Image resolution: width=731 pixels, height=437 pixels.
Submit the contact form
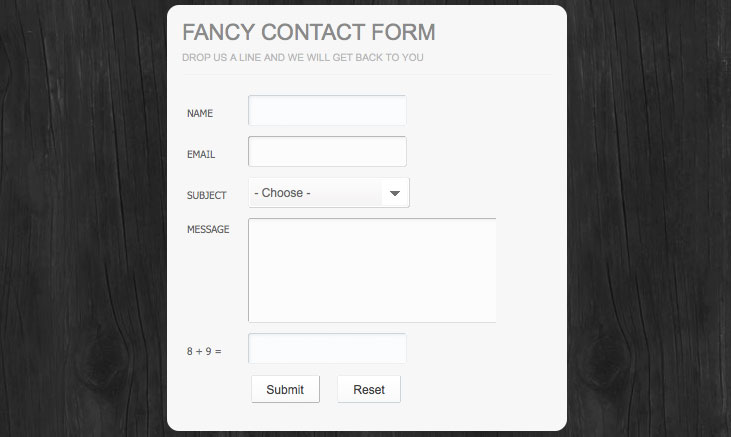[285, 389]
